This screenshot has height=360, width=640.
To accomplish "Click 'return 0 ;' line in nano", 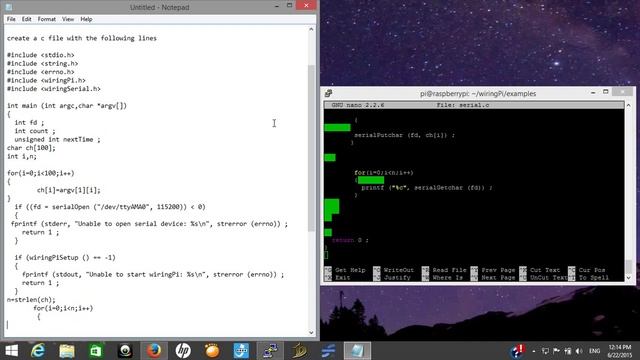I will coord(350,240).
